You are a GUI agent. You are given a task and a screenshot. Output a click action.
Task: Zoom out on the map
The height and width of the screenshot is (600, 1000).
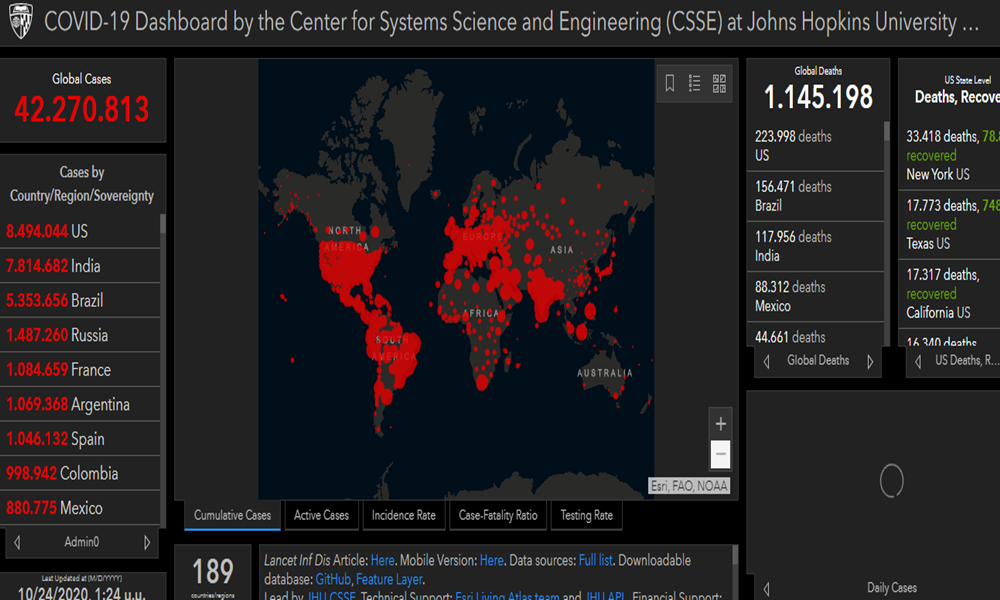tap(720, 455)
